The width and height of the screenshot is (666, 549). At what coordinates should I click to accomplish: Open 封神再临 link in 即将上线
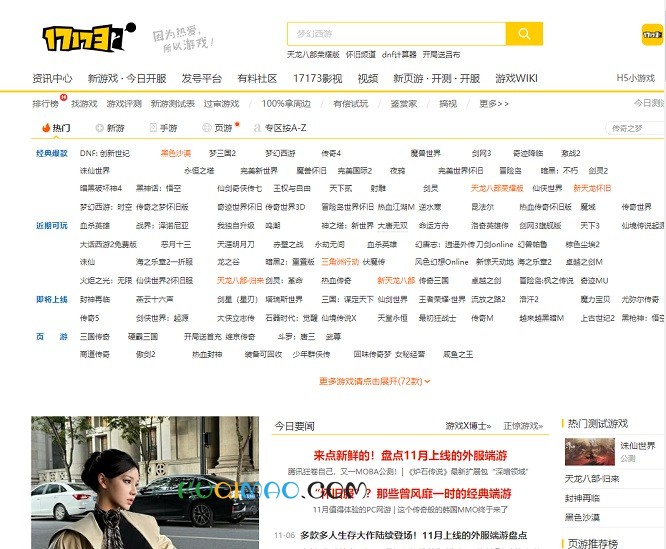(95, 299)
